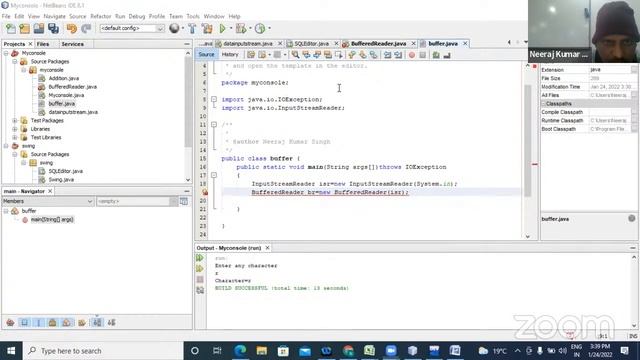Screen dimensions: 640x360
Task: Expand the Test Packages node
Action: (x=15, y=120)
